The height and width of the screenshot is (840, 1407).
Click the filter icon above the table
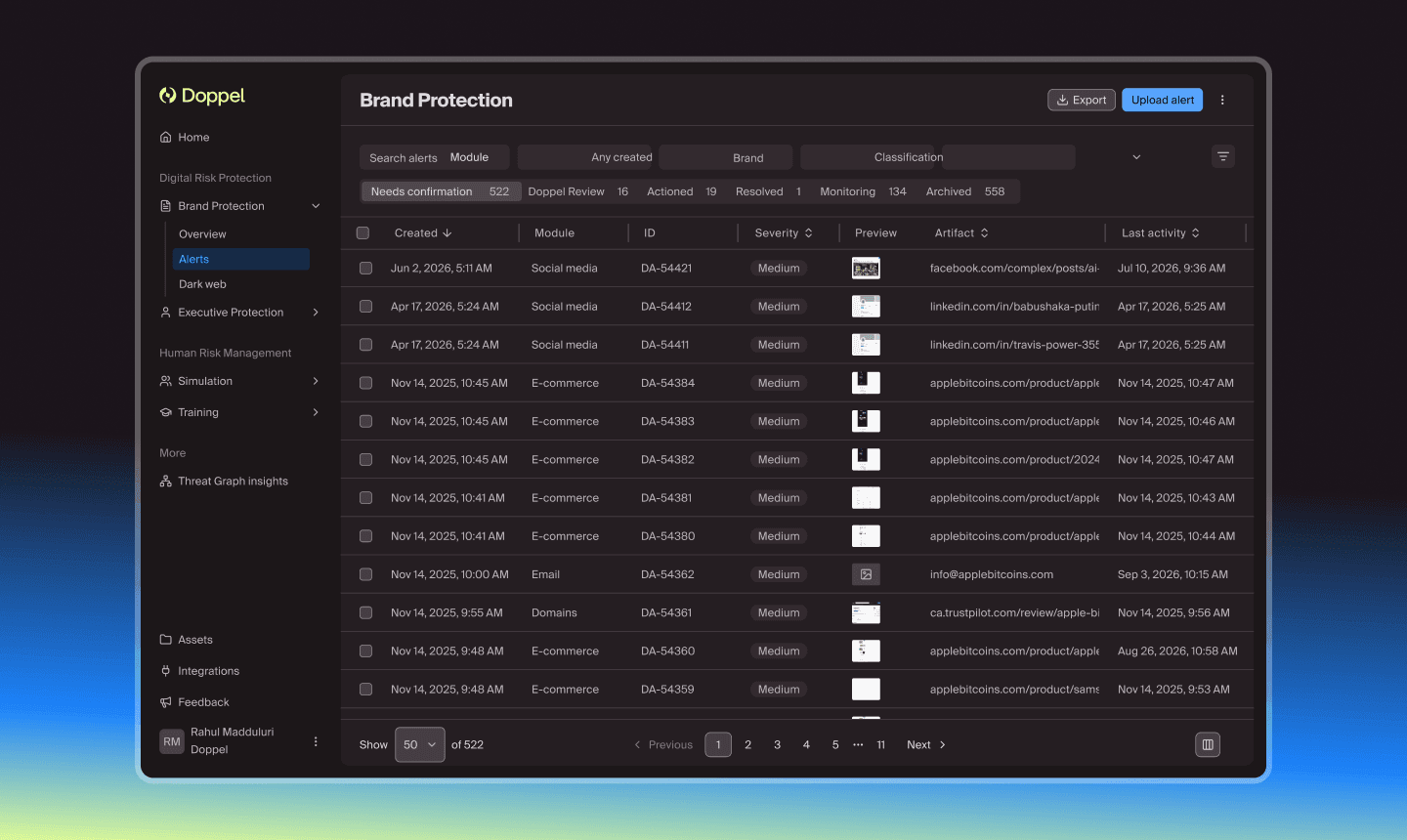click(1223, 156)
